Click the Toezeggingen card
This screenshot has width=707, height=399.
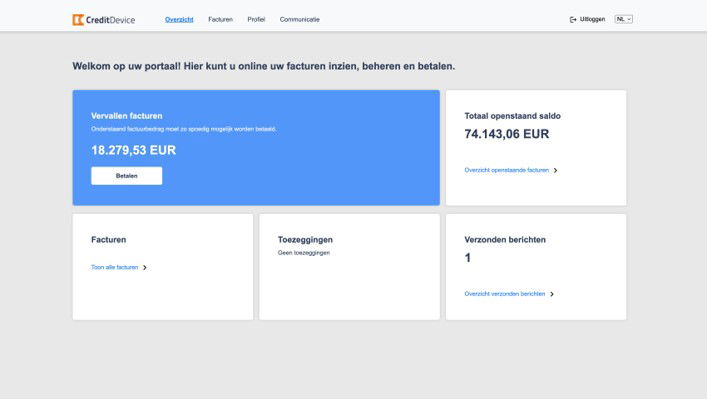(x=349, y=267)
